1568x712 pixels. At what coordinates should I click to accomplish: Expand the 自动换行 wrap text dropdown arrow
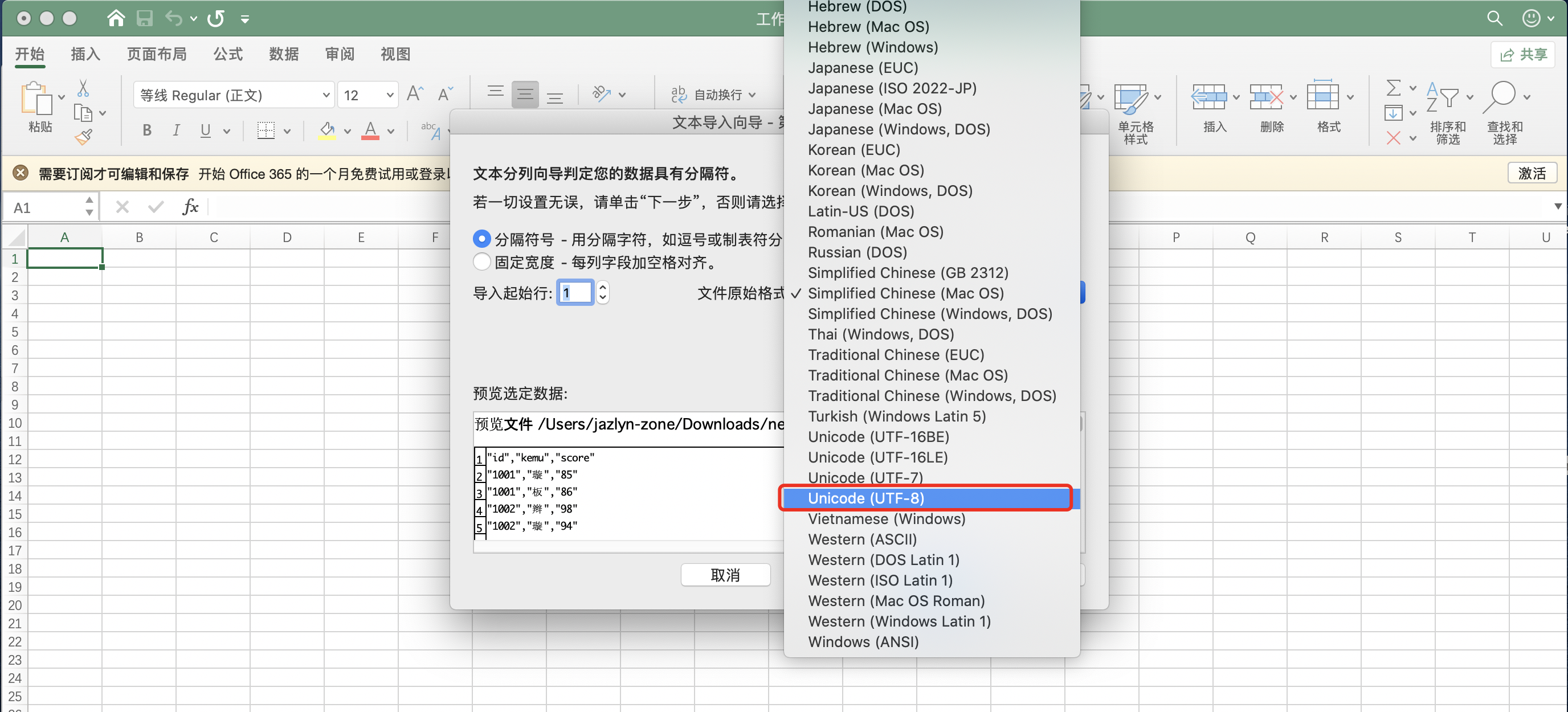[753, 95]
